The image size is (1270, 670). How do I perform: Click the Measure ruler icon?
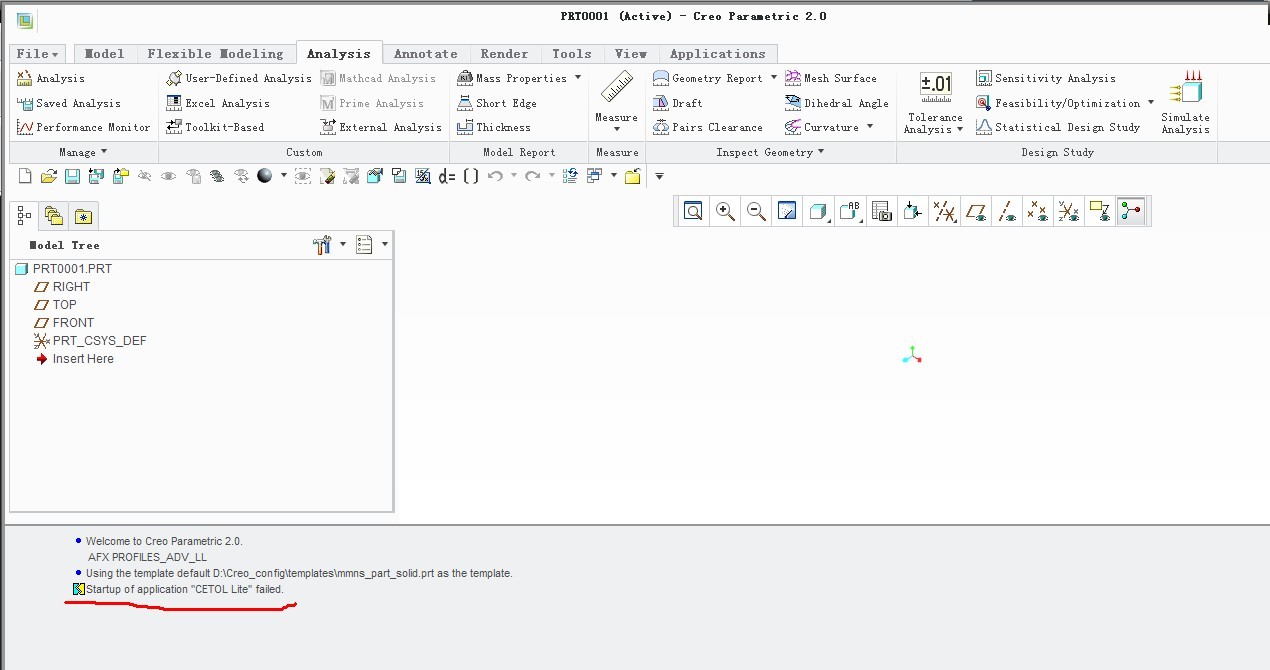616,88
